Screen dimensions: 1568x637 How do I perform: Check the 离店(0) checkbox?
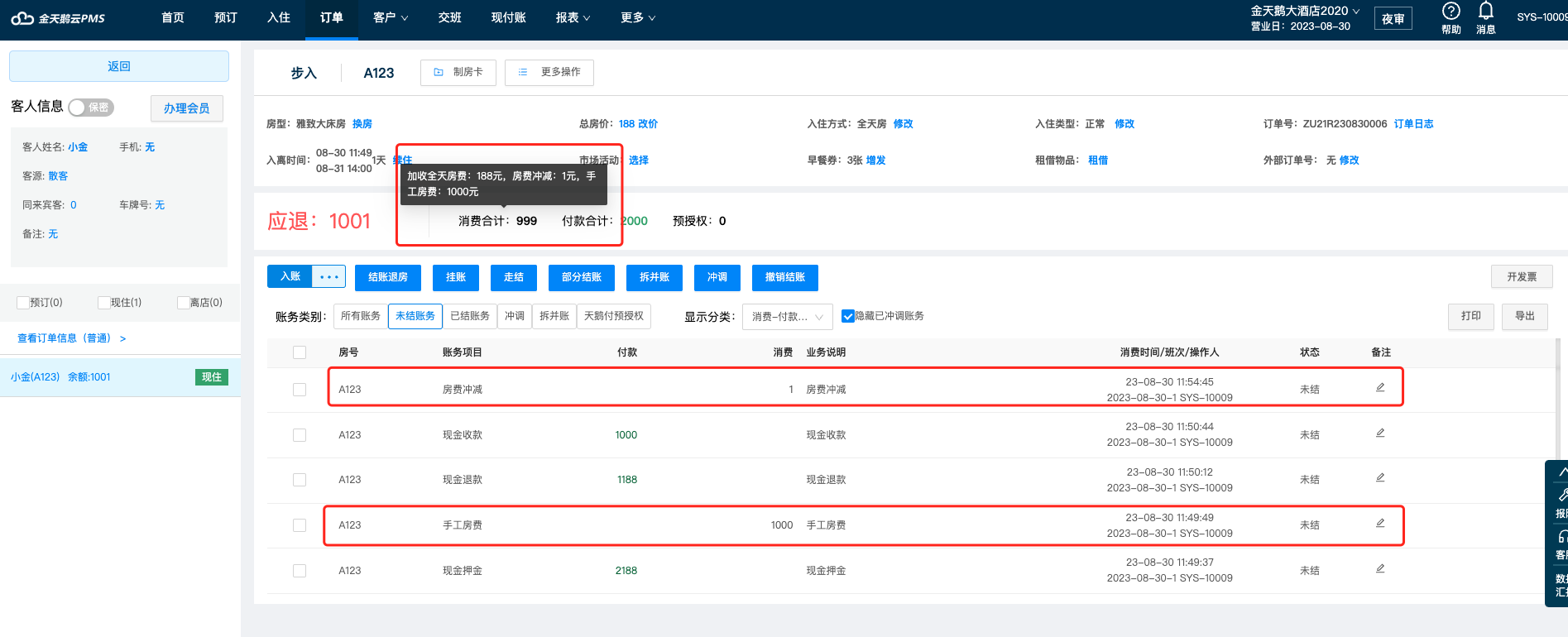pos(183,303)
